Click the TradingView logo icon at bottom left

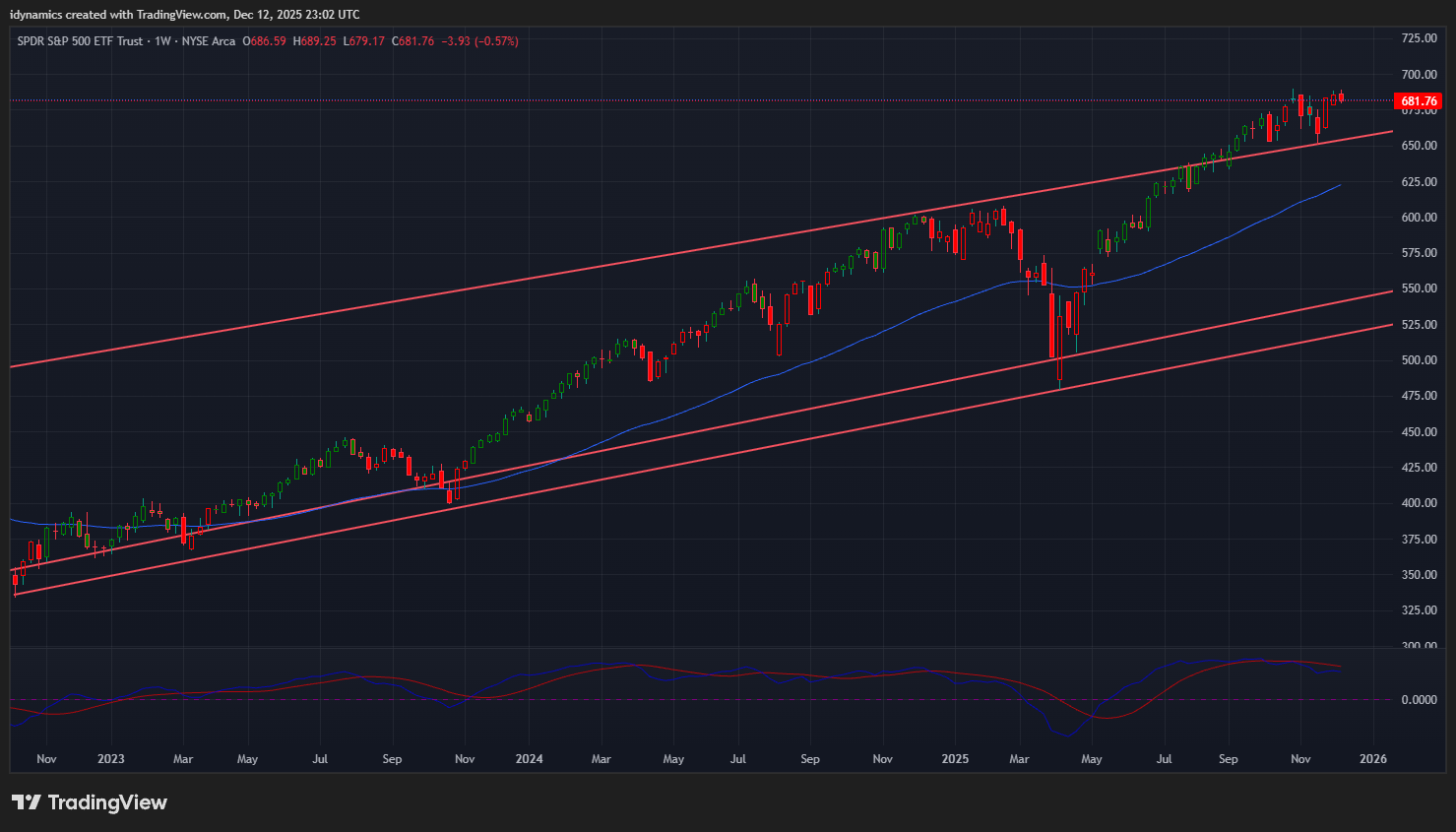[x=27, y=802]
